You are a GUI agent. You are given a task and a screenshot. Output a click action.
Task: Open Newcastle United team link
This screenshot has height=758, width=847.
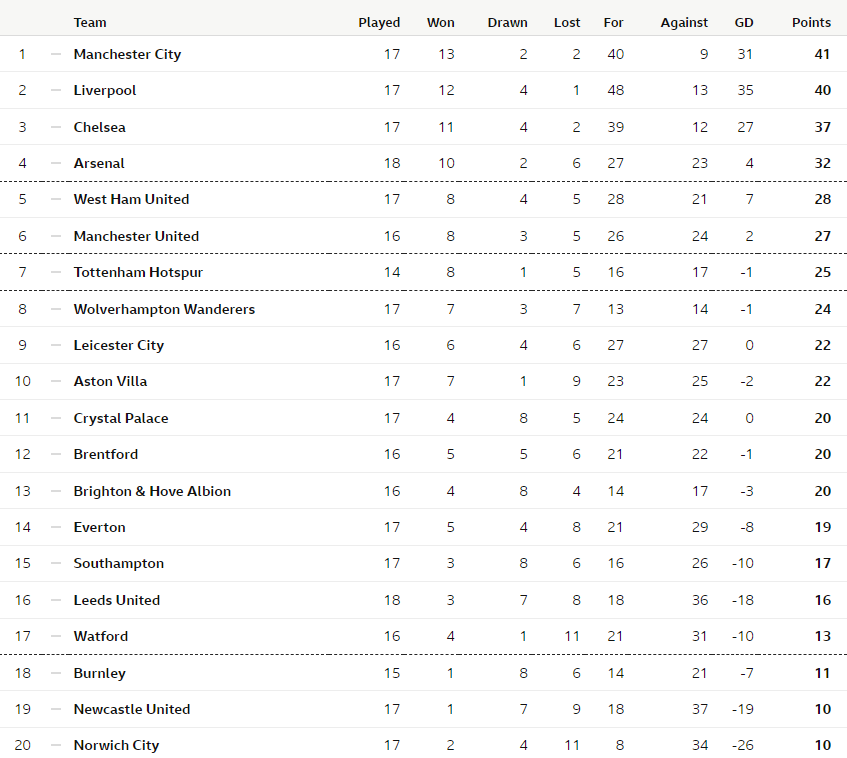tap(132, 709)
